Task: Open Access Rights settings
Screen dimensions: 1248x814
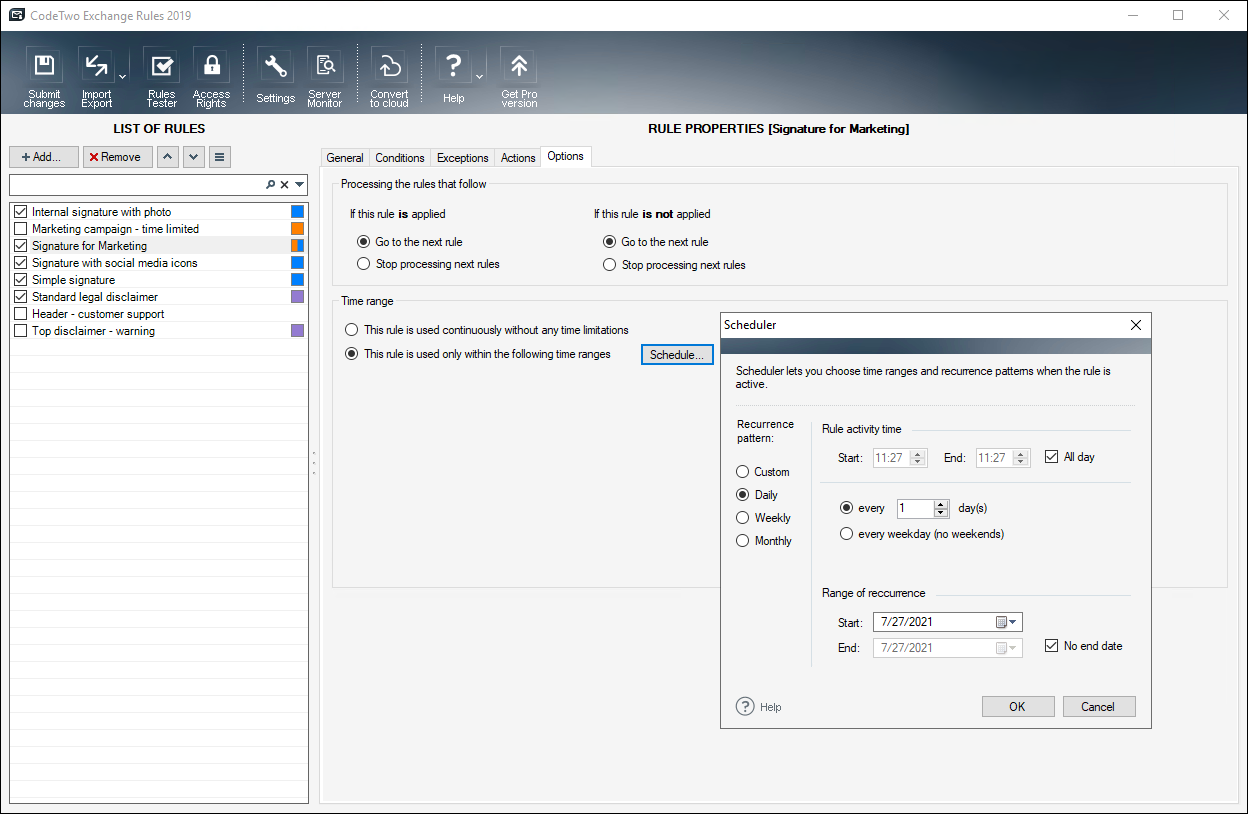Action: 211,78
